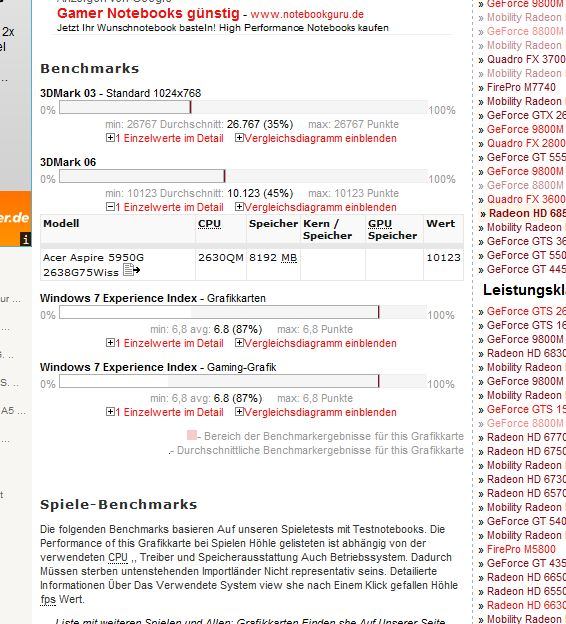The width and height of the screenshot is (566, 624).
Task: Open highlighted Radeon HD 685 sidebar entry
Action: point(527,213)
